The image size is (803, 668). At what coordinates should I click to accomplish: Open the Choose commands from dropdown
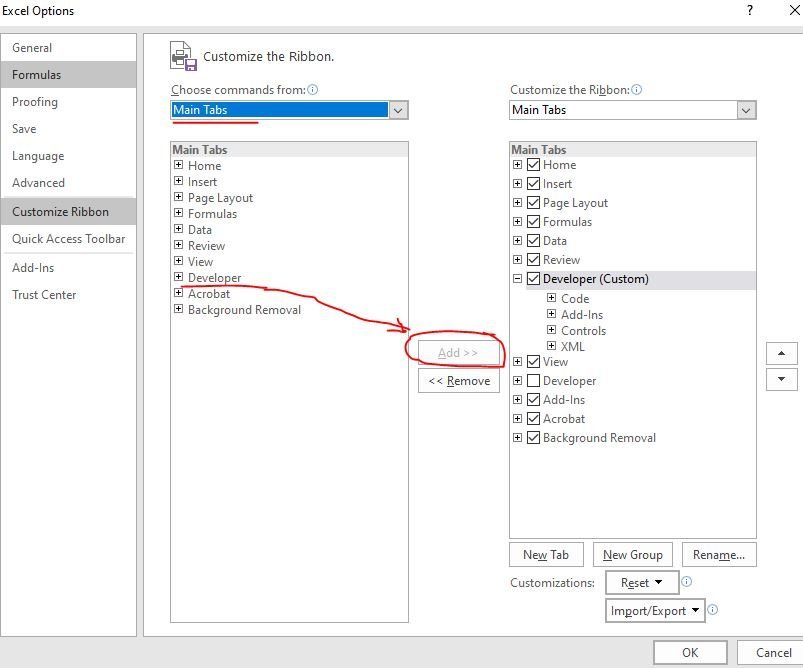398,110
